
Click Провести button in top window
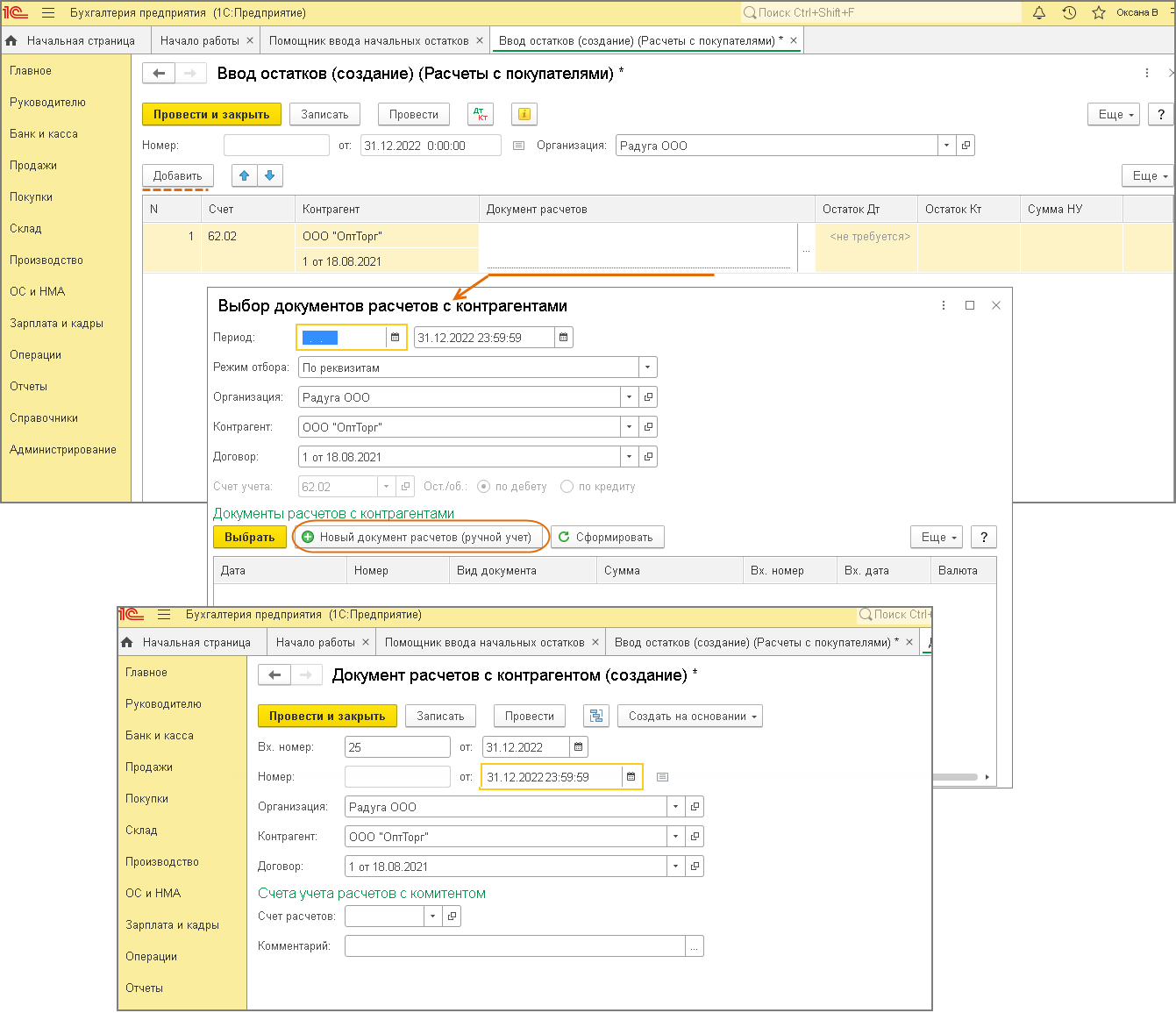tap(414, 114)
